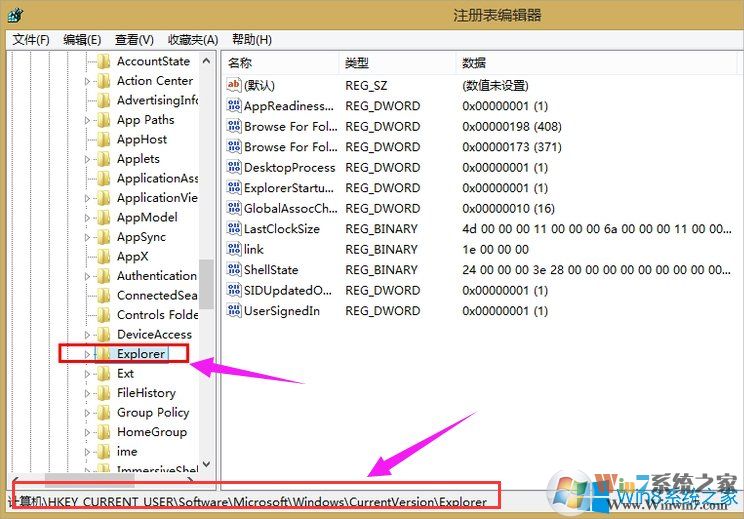Open the 查看(V) menu
744x519 pixels.
click(134, 40)
